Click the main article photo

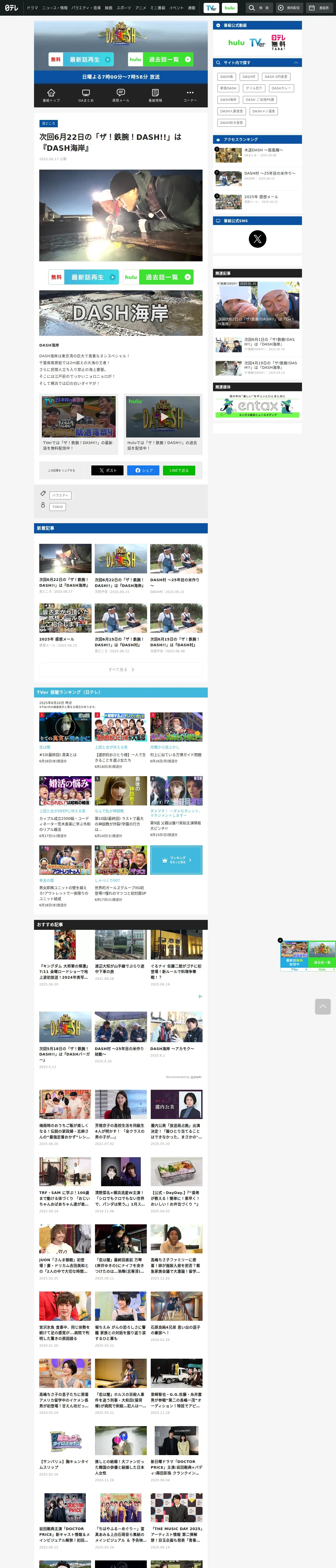121,216
